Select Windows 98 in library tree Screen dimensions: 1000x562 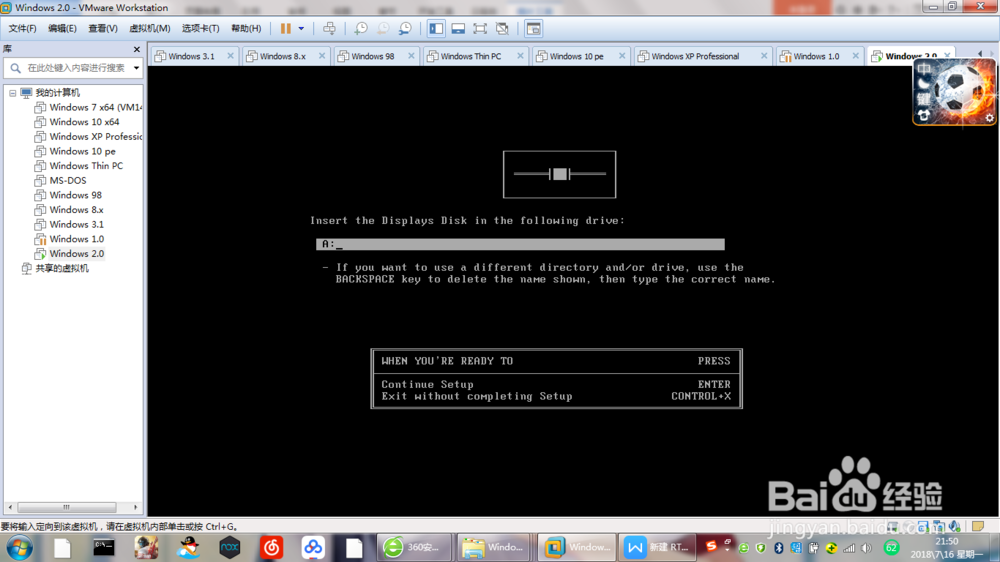click(x=75, y=195)
